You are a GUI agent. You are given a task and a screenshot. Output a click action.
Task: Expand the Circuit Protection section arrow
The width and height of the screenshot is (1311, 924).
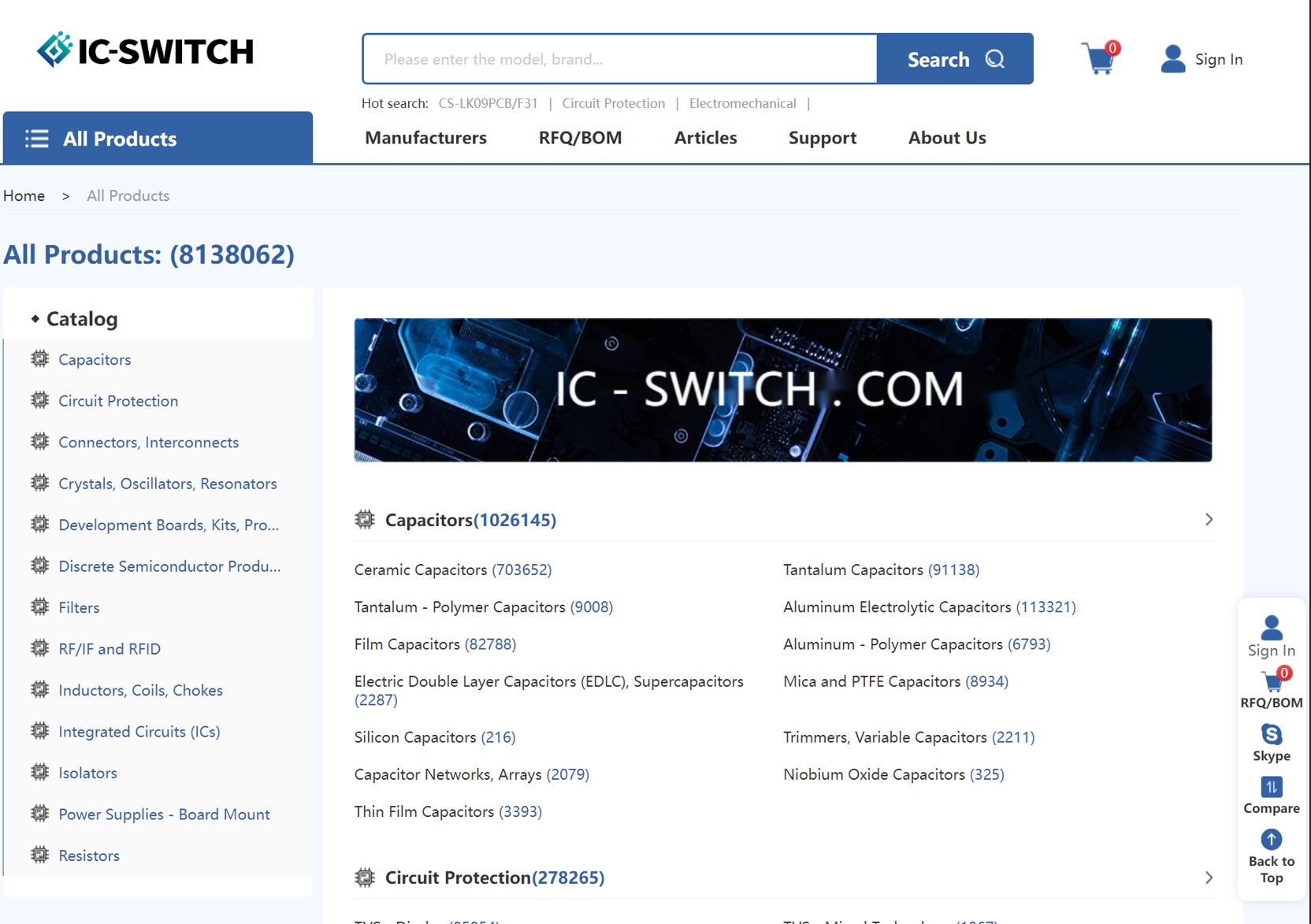tap(1209, 878)
